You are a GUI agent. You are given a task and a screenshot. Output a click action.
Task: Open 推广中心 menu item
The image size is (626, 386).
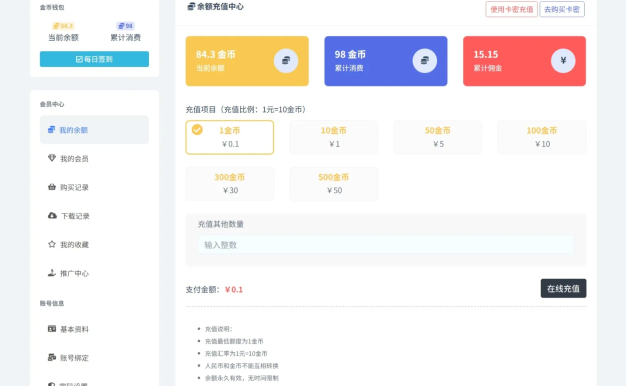[94, 273]
